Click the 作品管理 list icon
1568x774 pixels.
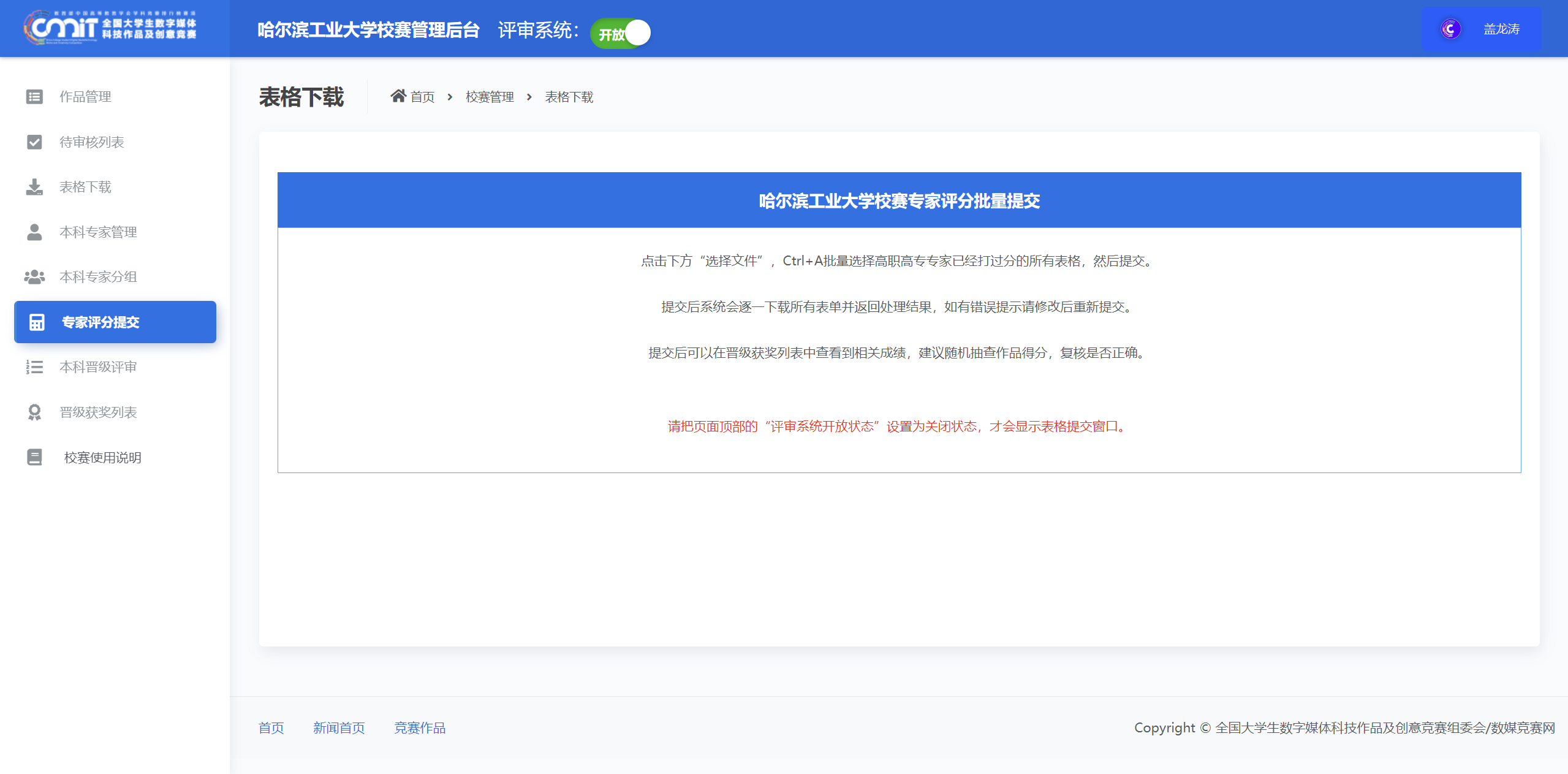[34, 97]
